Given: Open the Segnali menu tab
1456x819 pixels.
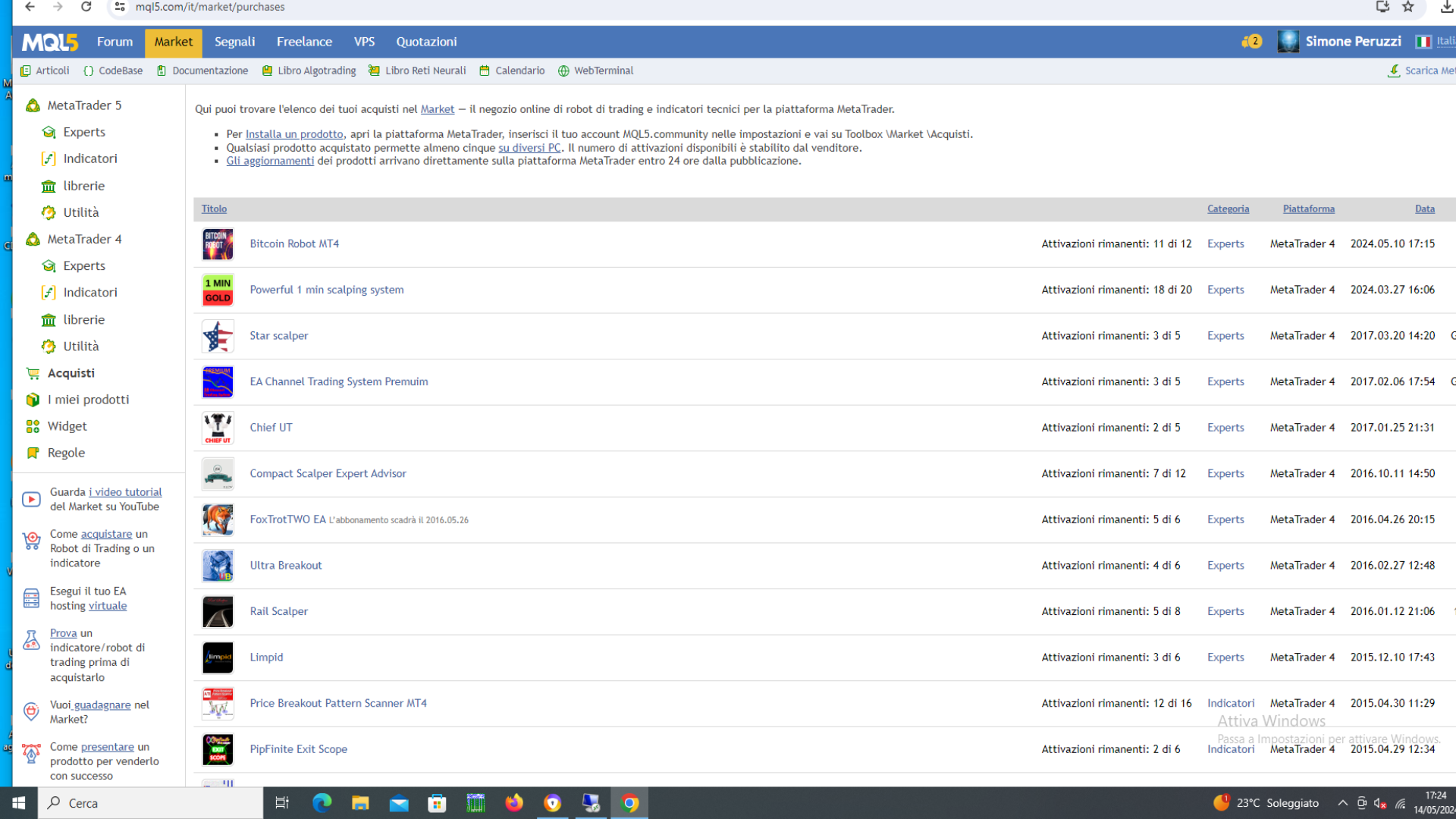Looking at the screenshot, I should 234,42.
